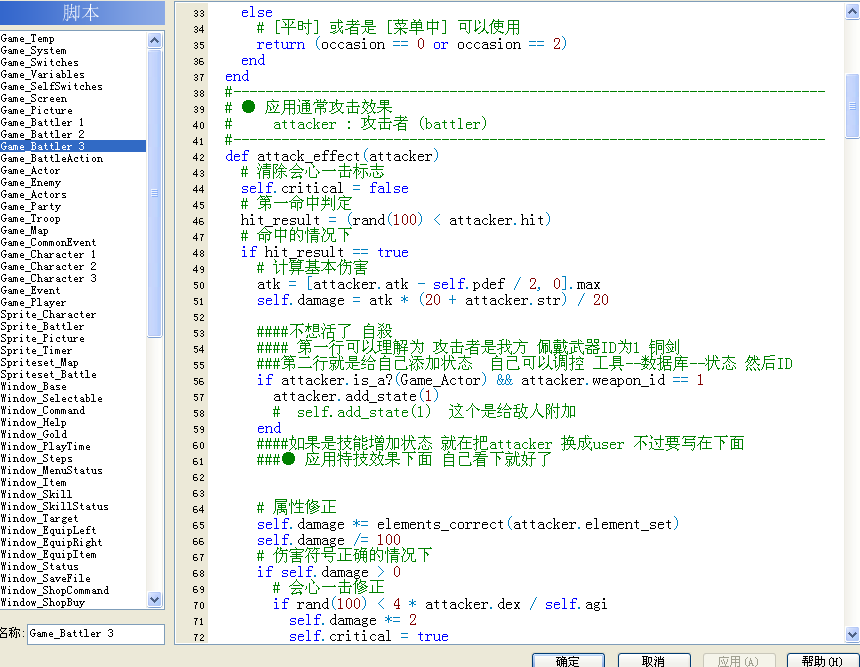
Task: Select the Game_Party script
Action: click(31, 207)
